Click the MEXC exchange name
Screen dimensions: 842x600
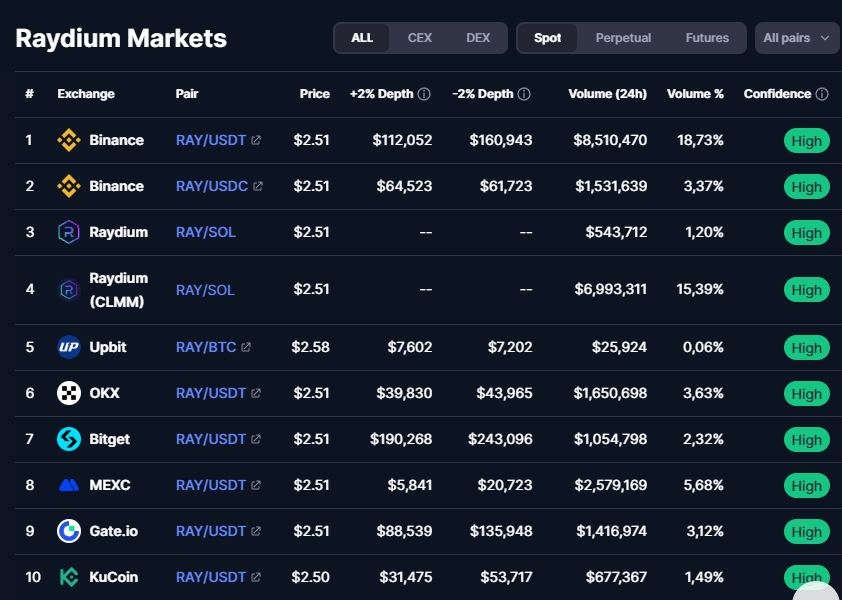pos(110,486)
